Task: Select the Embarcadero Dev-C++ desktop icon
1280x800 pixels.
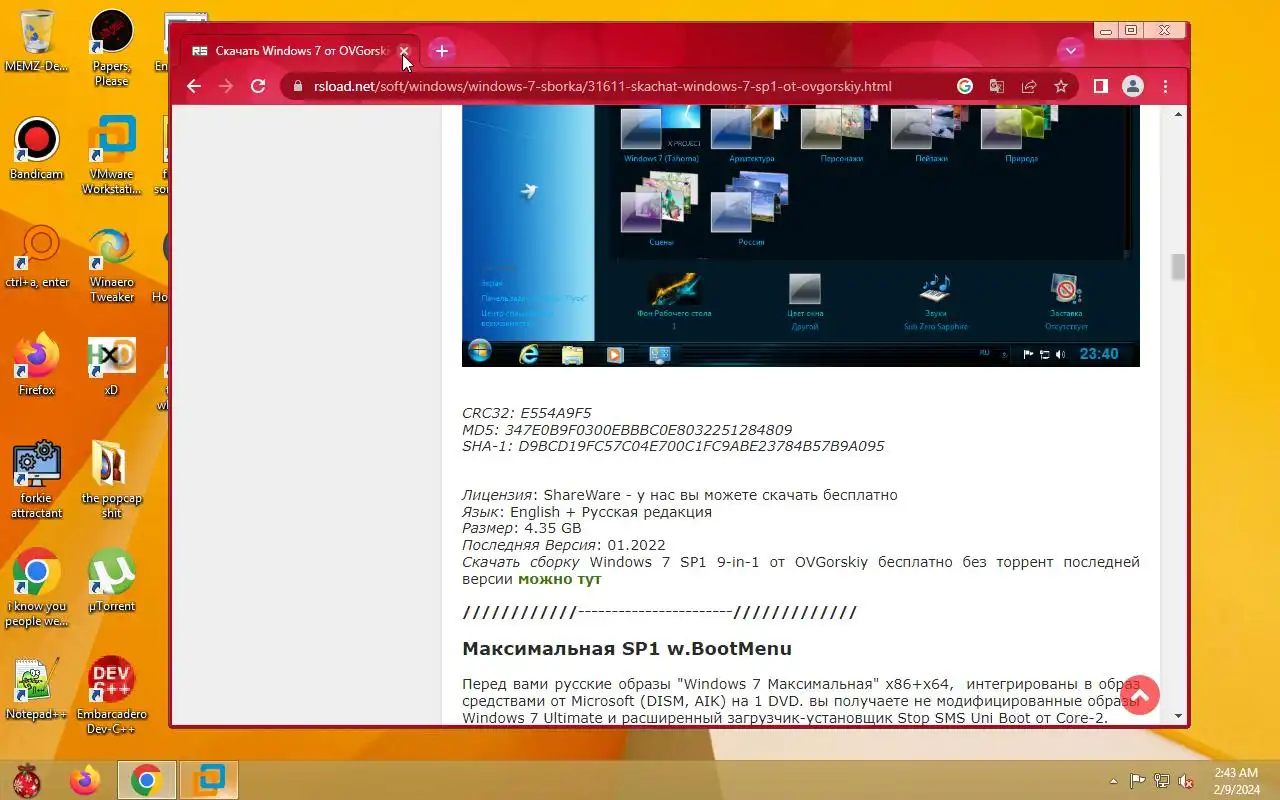Action: [111, 697]
